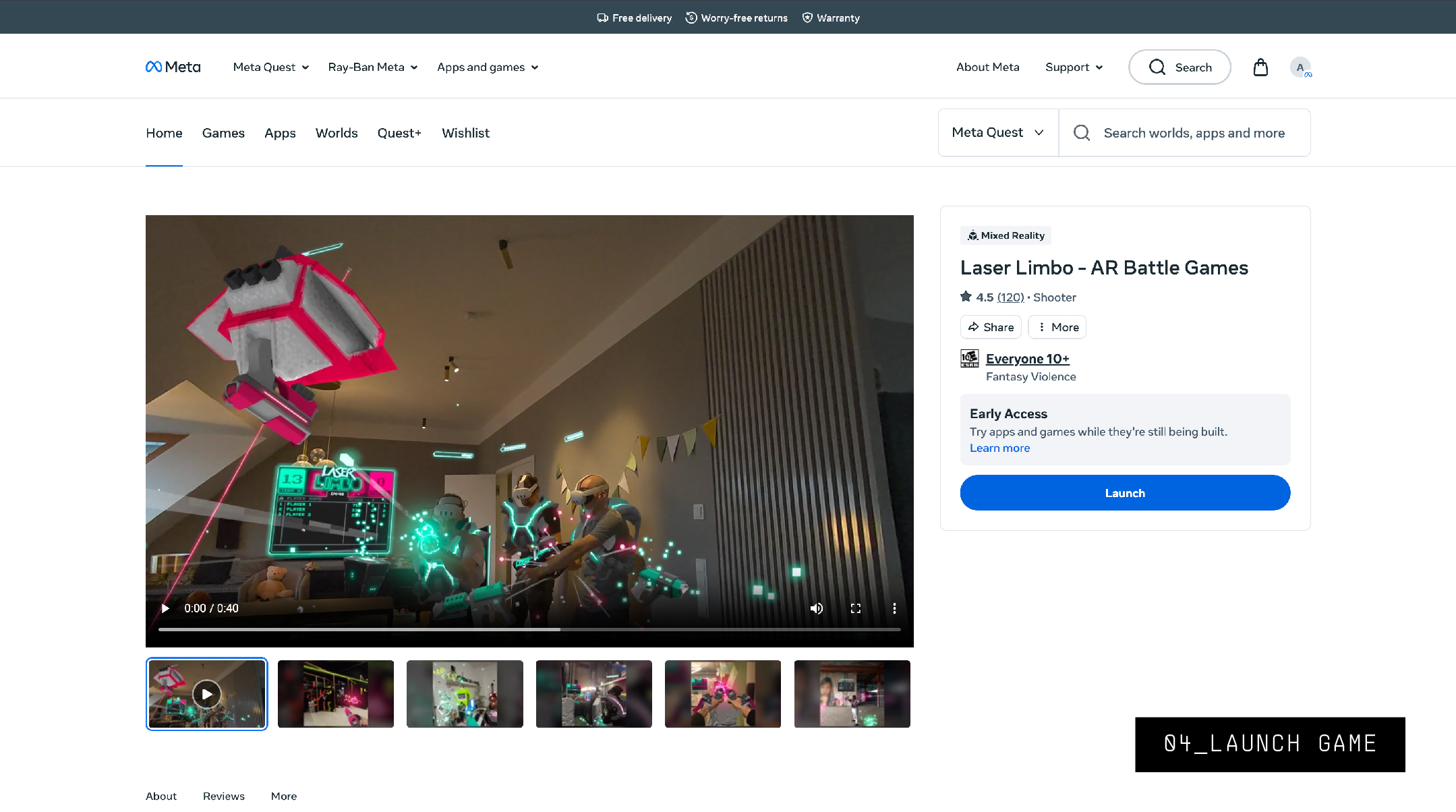Click the top Search button

tap(1180, 67)
